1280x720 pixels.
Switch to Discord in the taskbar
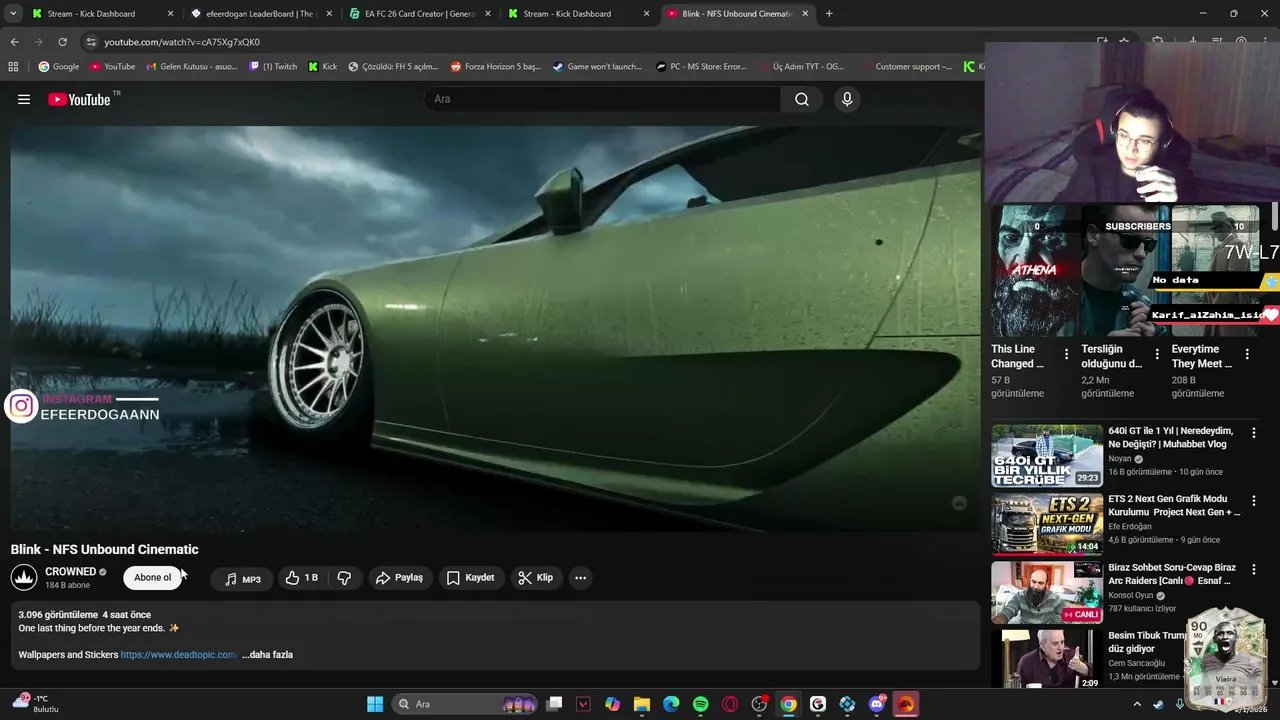(877, 704)
